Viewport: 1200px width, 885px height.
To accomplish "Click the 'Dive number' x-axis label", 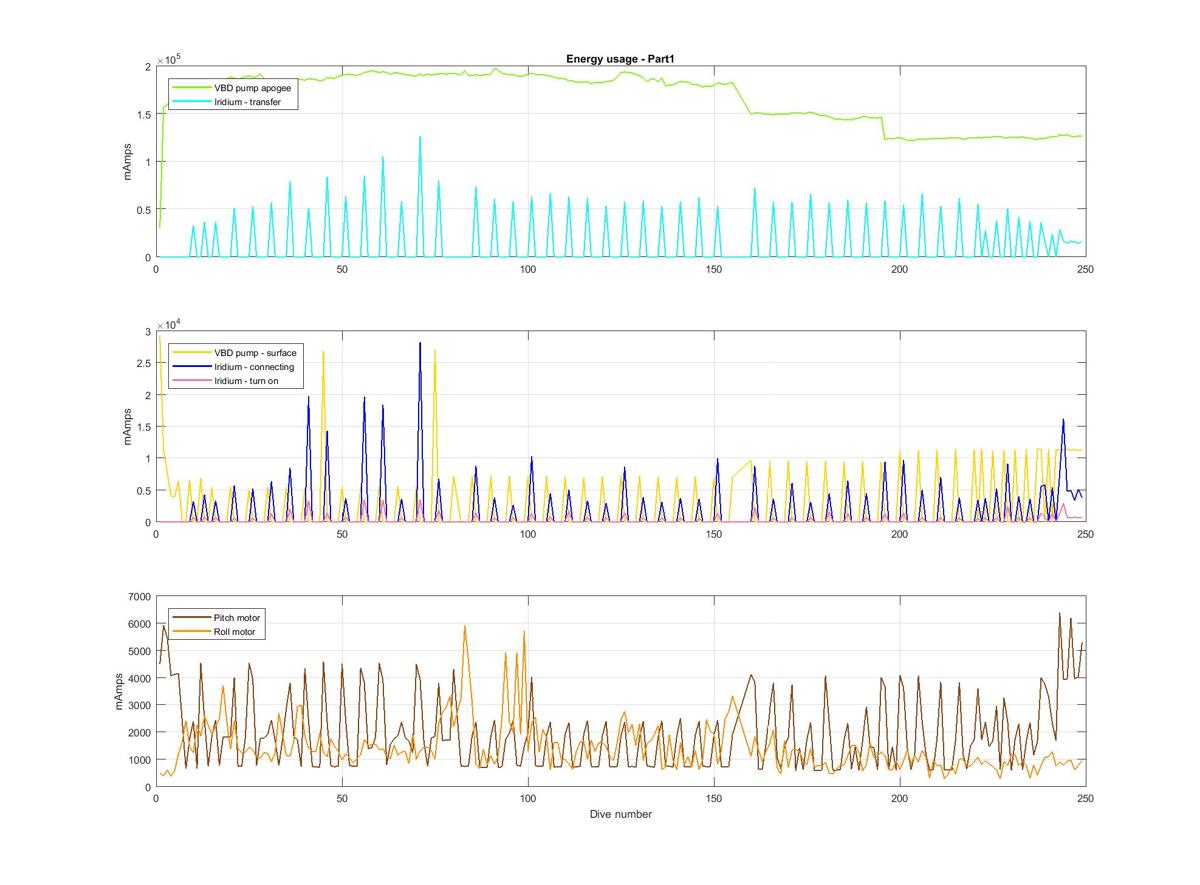I will tap(620, 814).
